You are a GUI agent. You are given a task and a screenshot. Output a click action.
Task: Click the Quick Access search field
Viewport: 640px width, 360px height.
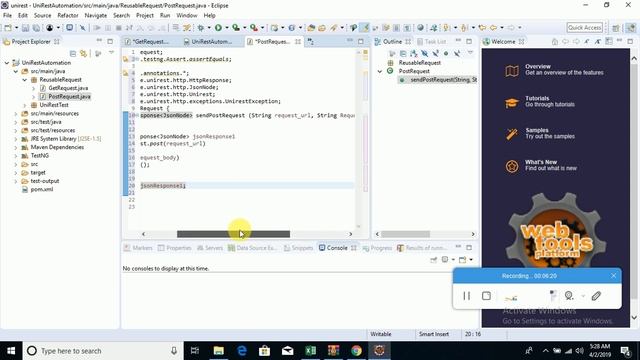point(584,28)
